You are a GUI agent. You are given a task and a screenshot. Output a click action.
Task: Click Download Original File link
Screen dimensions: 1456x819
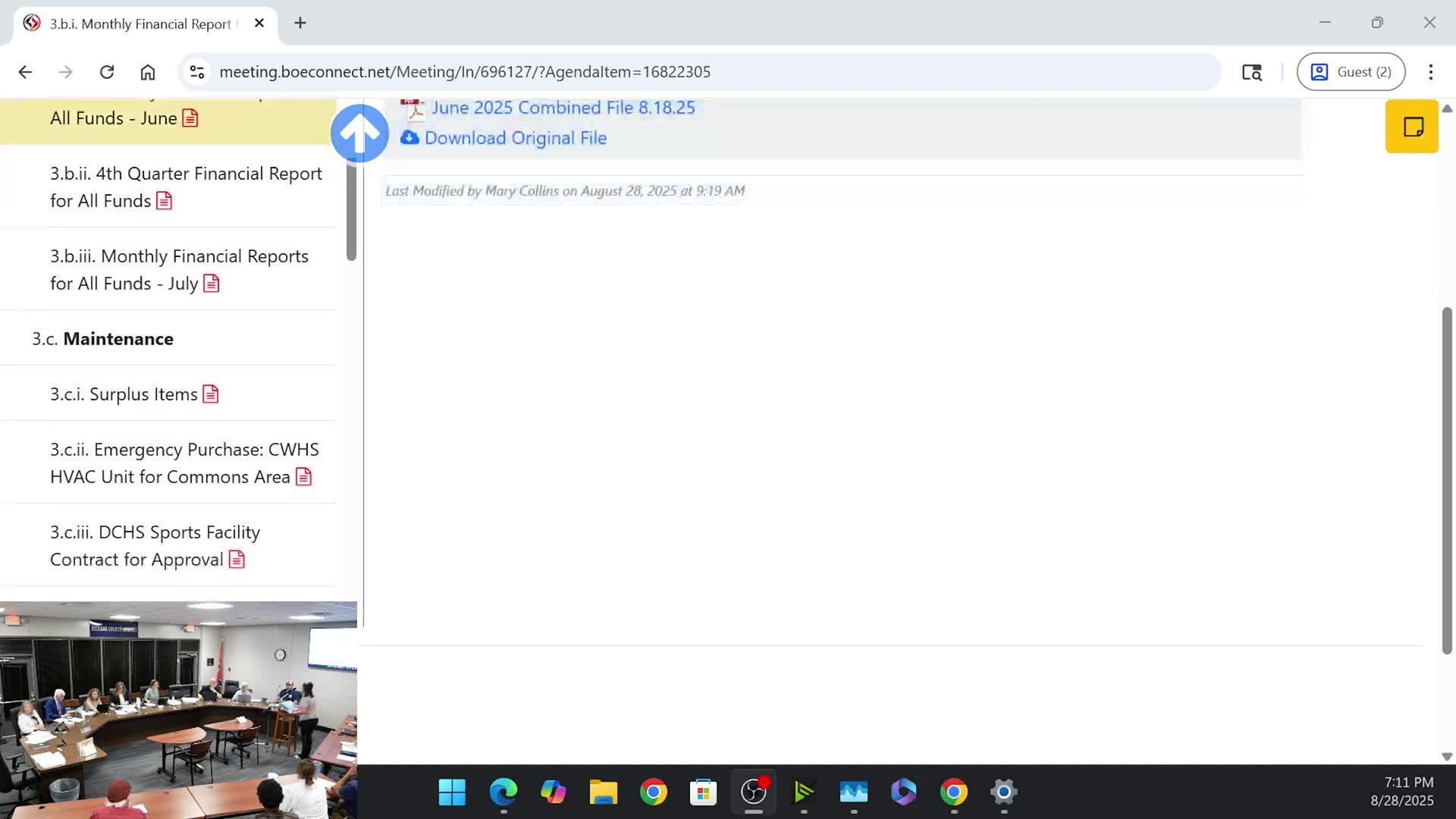coord(516,138)
